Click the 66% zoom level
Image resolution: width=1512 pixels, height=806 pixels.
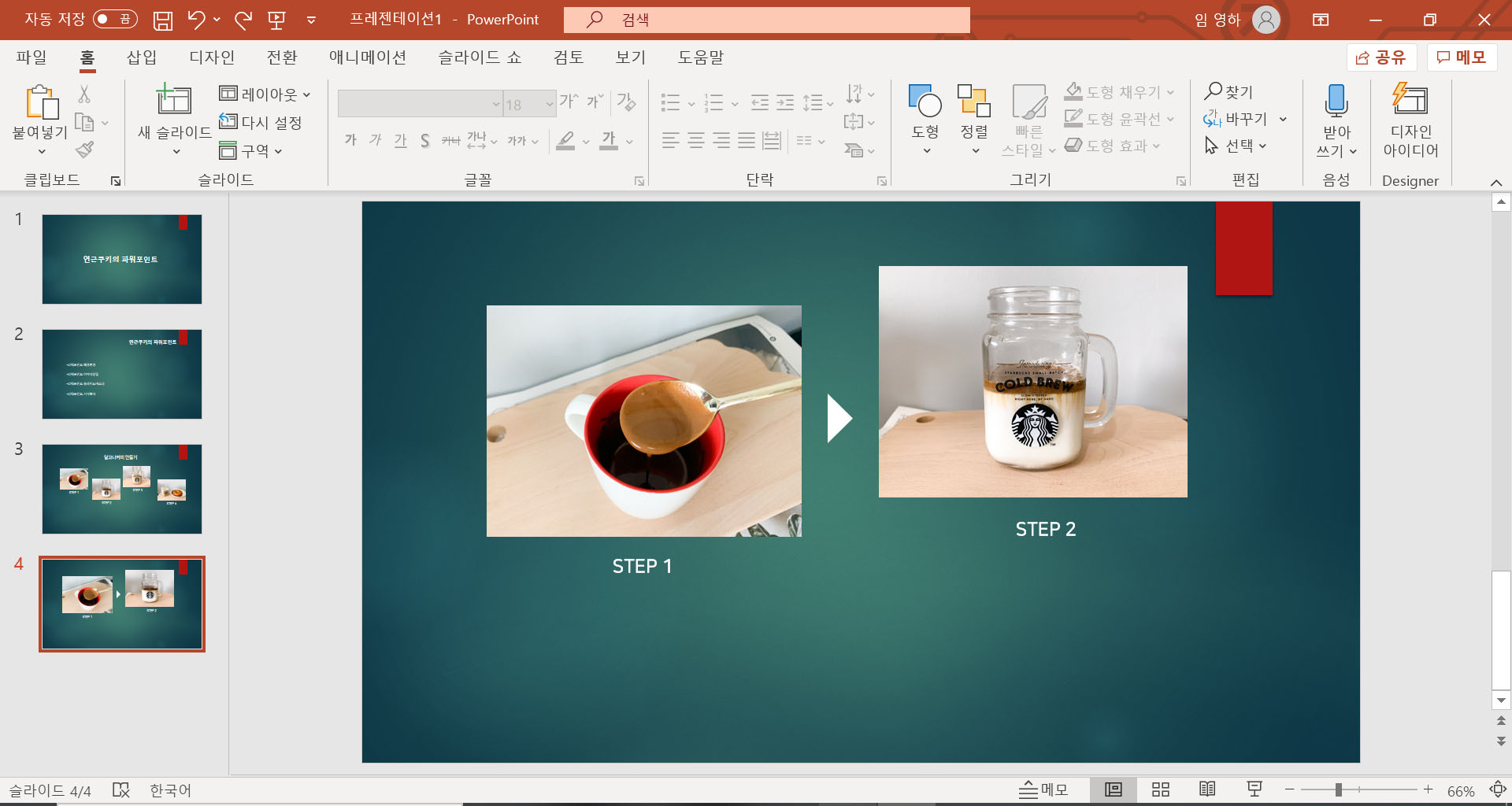tap(1461, 791)
